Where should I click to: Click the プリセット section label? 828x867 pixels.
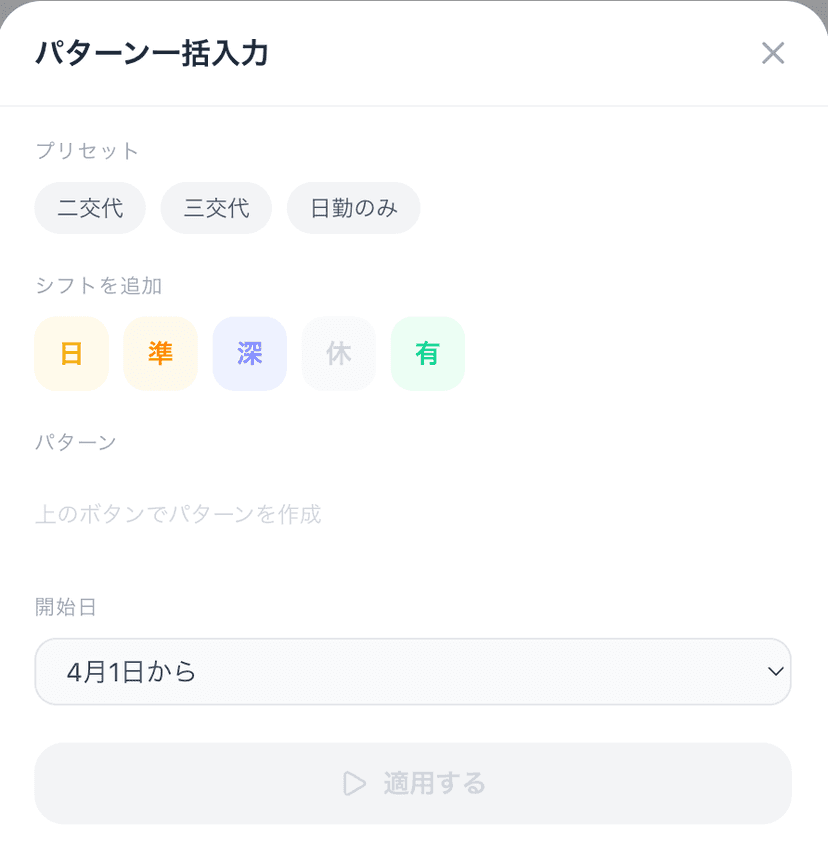pos(87,150)
